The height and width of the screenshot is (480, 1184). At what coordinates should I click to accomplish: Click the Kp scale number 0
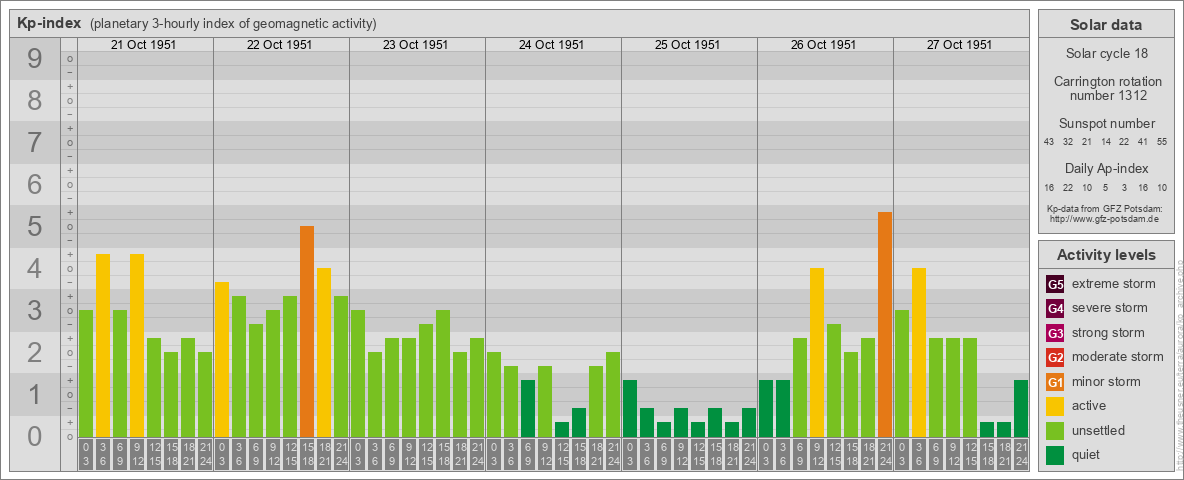tap(35, 436)
